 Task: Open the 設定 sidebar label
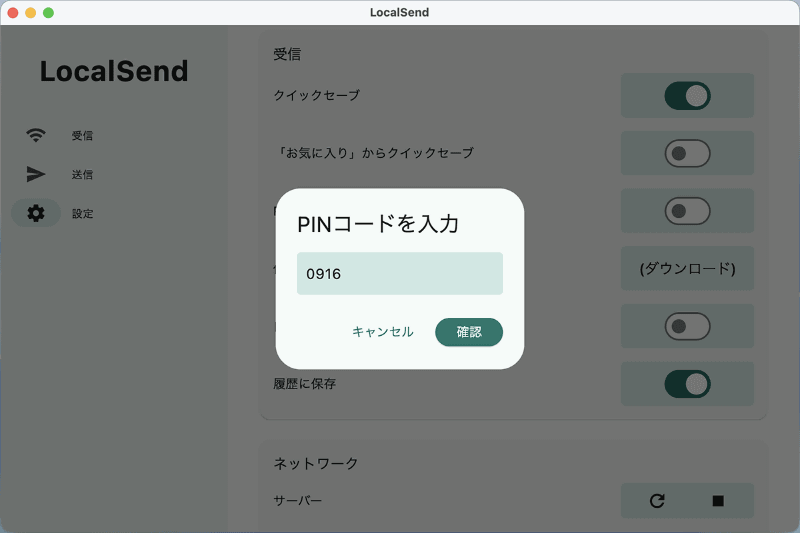tap(82, 214)
